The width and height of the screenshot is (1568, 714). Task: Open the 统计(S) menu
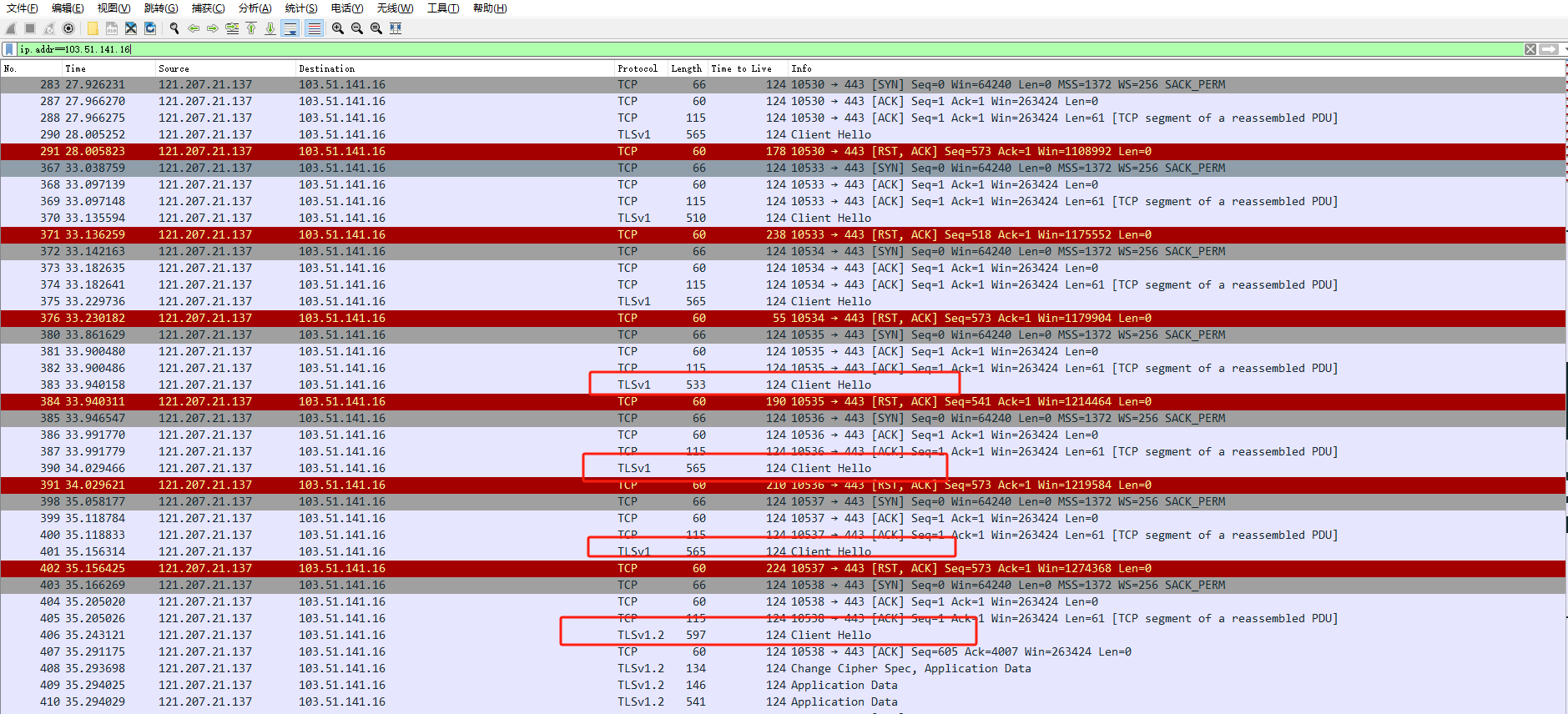coord(300,8)
